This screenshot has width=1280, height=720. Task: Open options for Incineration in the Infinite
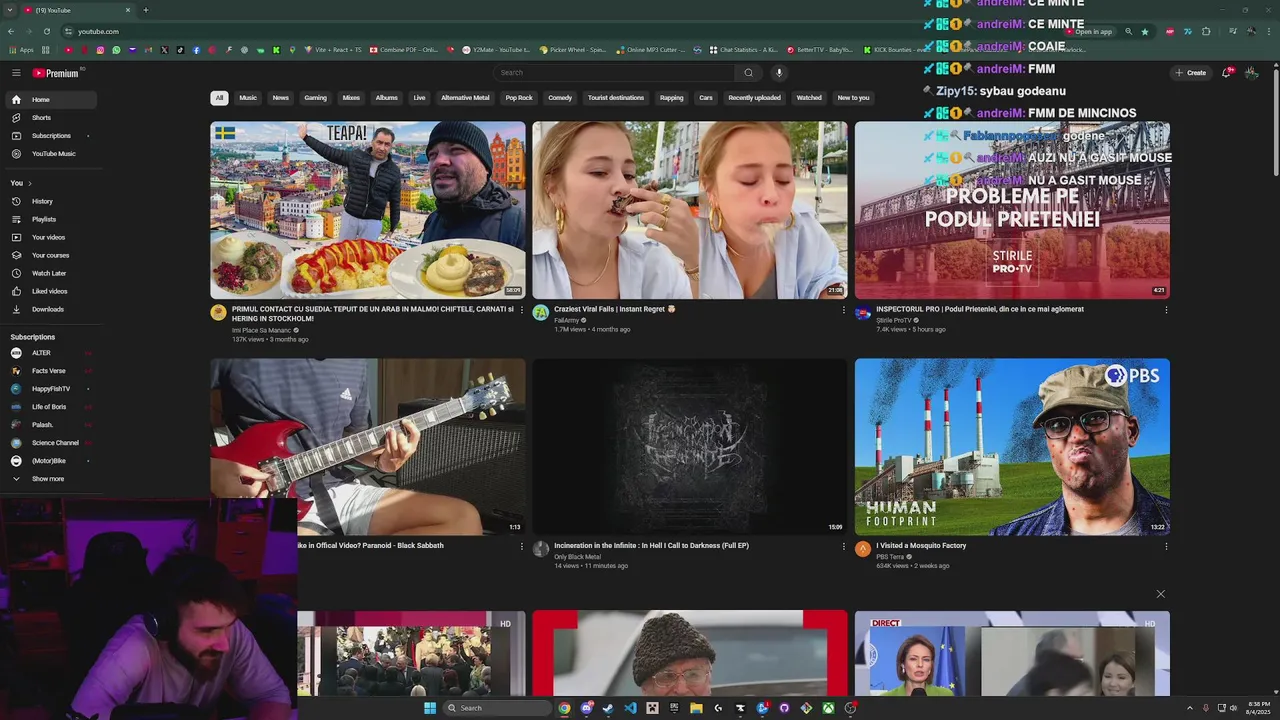[x=843, y=546]
